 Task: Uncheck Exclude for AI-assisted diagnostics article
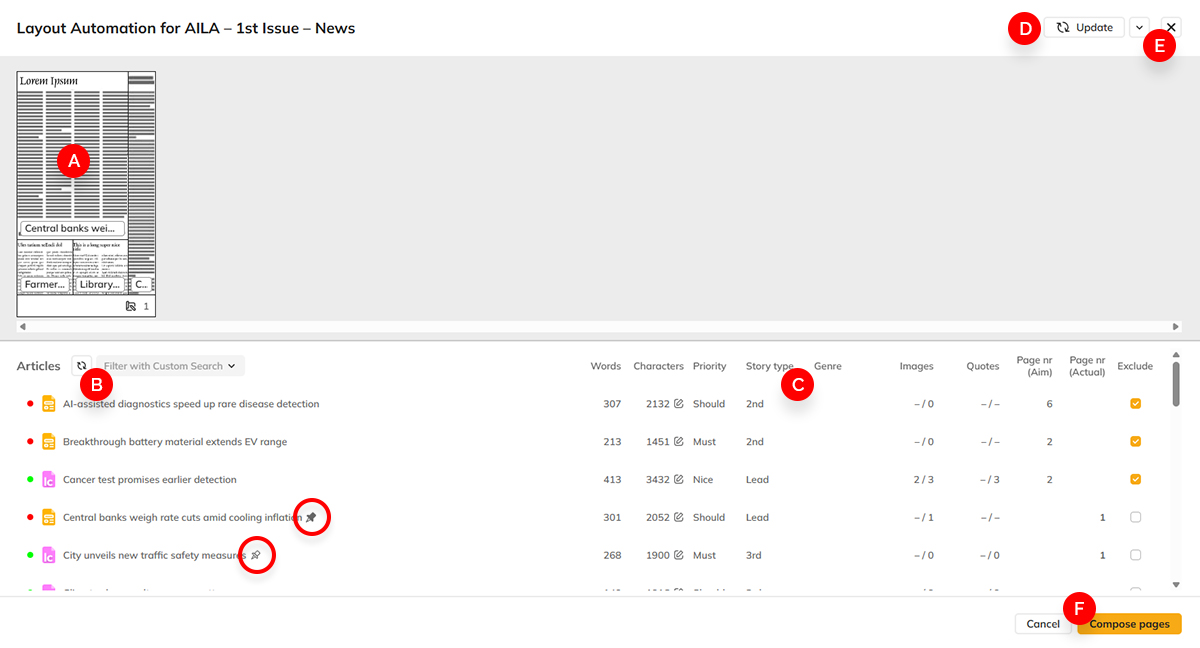1135,404
